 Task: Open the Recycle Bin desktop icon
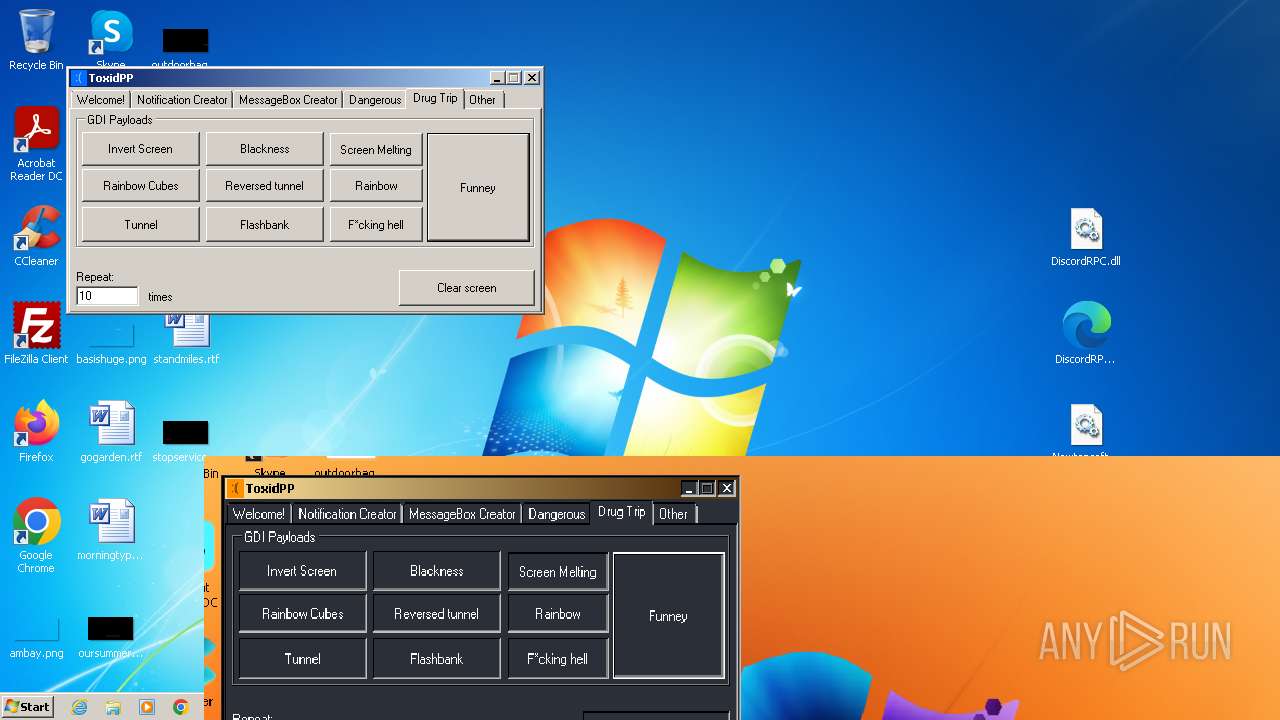pyautogui.click(x=36, y=40)
